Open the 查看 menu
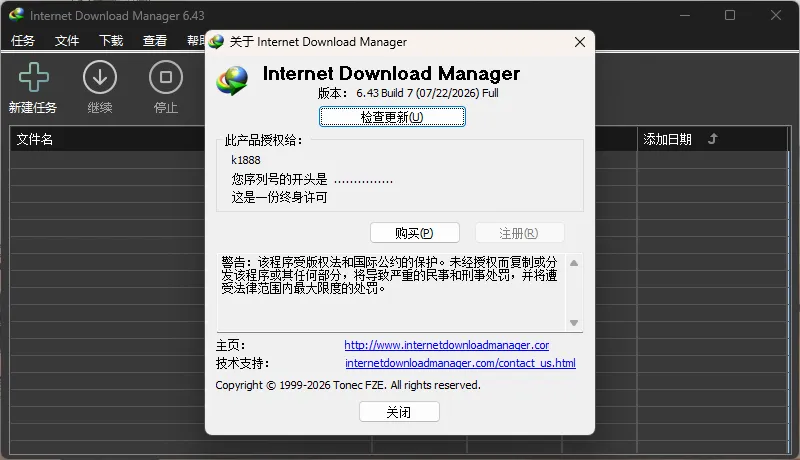This screenshot has width=800, height=460. point(155,40)
